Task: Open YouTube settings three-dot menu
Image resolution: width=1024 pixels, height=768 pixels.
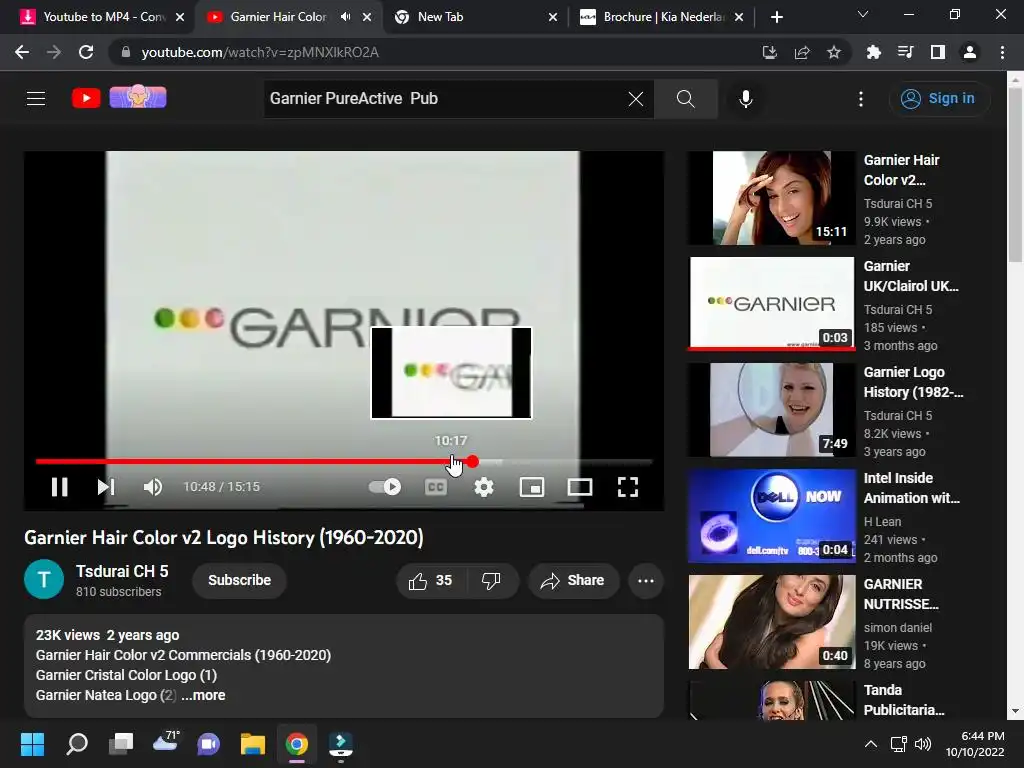Action: [861, 99]
